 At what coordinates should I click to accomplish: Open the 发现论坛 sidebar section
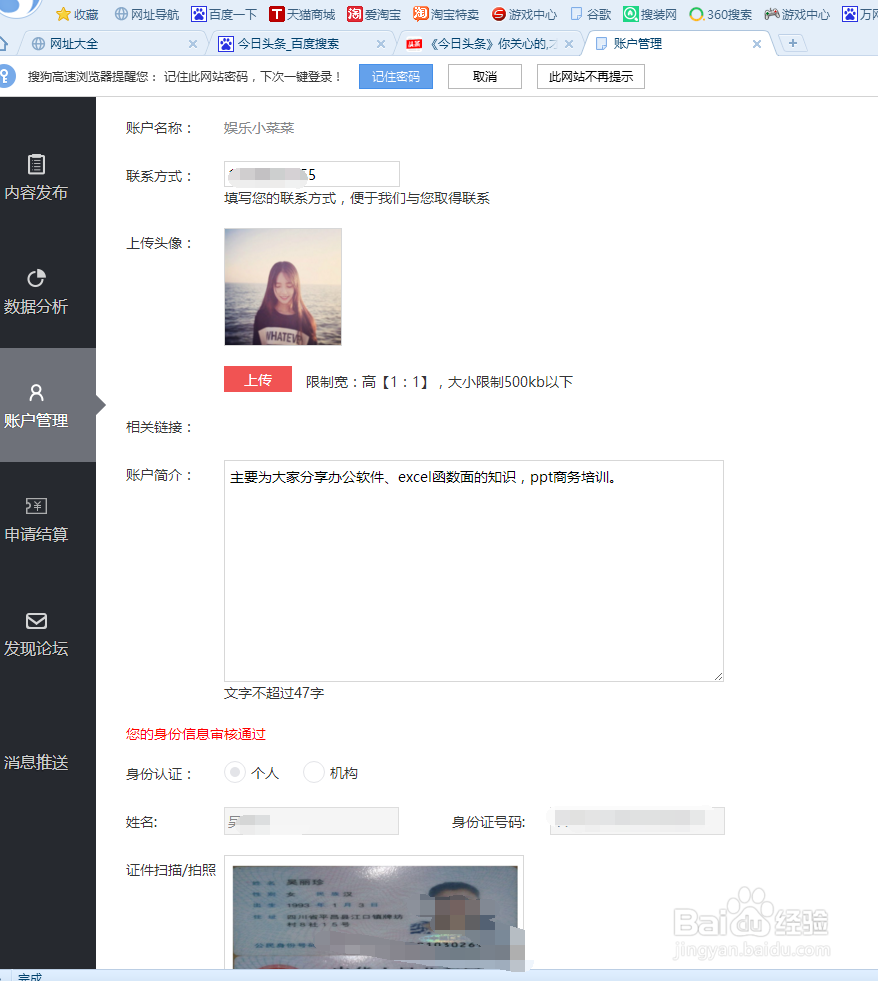37,633
